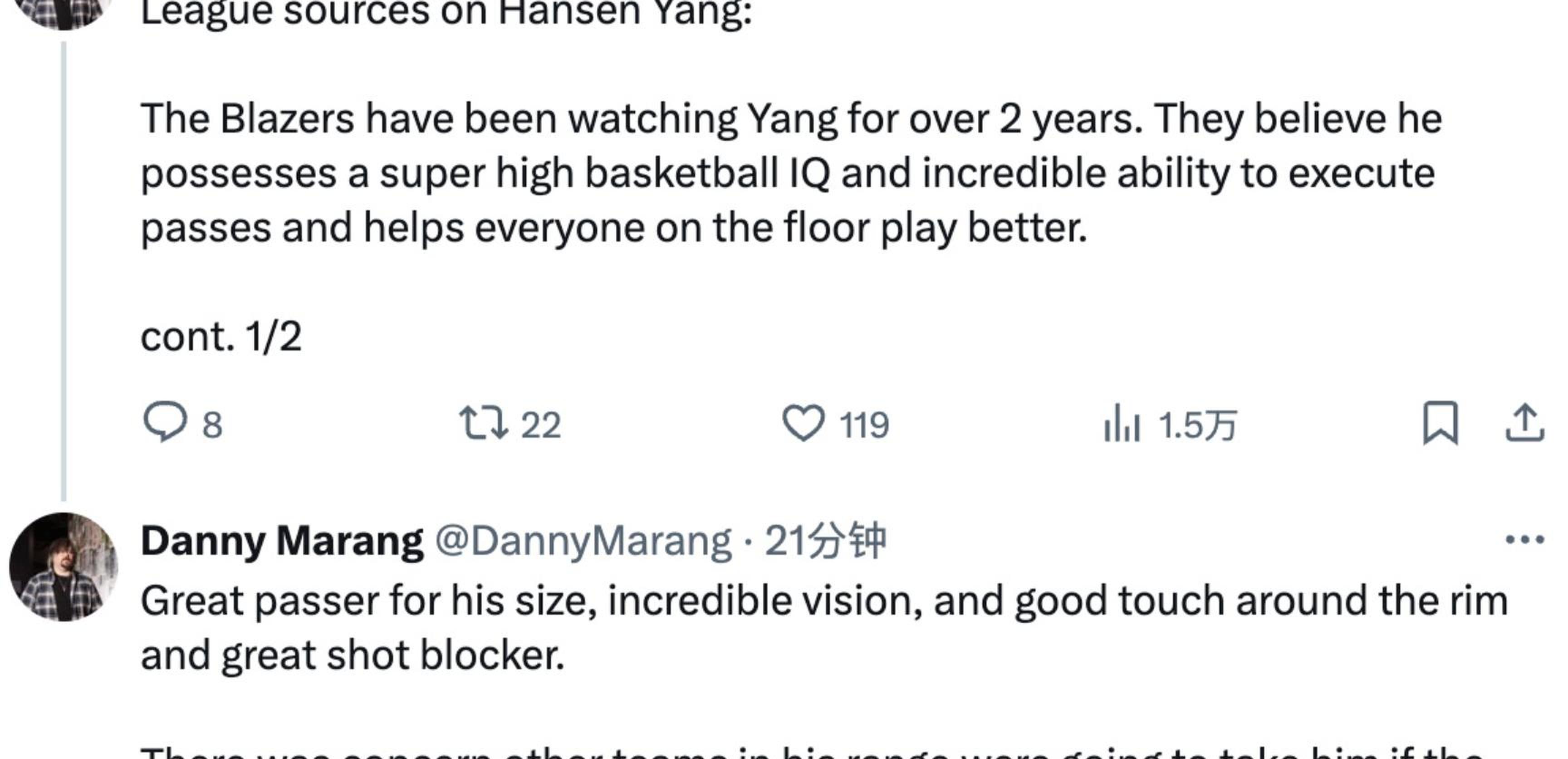Click Danny Marang's profile picture on the reply
The height and width of the screenshot is (759, 1568).
64,567
